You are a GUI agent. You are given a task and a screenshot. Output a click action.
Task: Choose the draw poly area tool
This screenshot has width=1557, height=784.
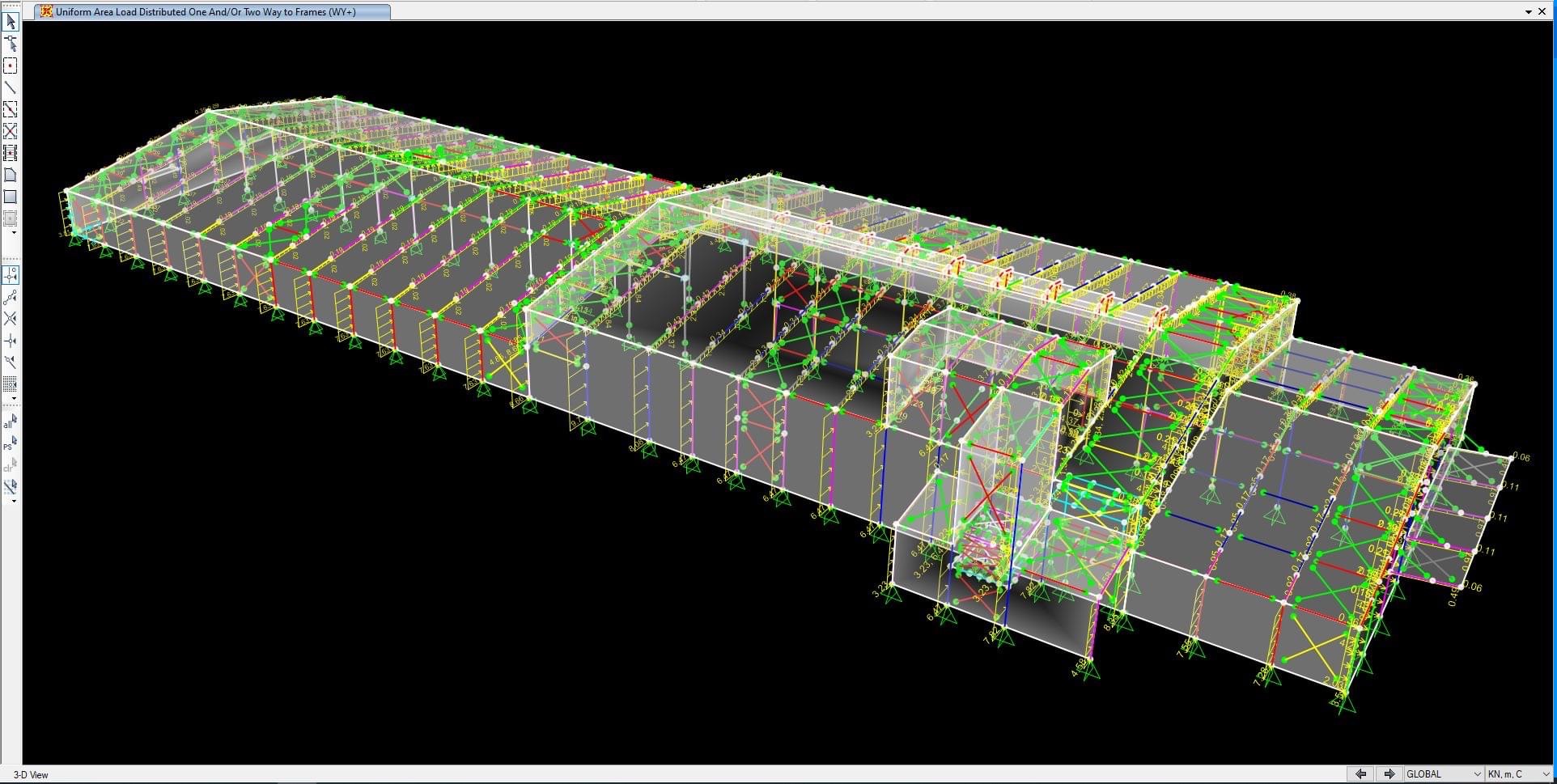11,175
